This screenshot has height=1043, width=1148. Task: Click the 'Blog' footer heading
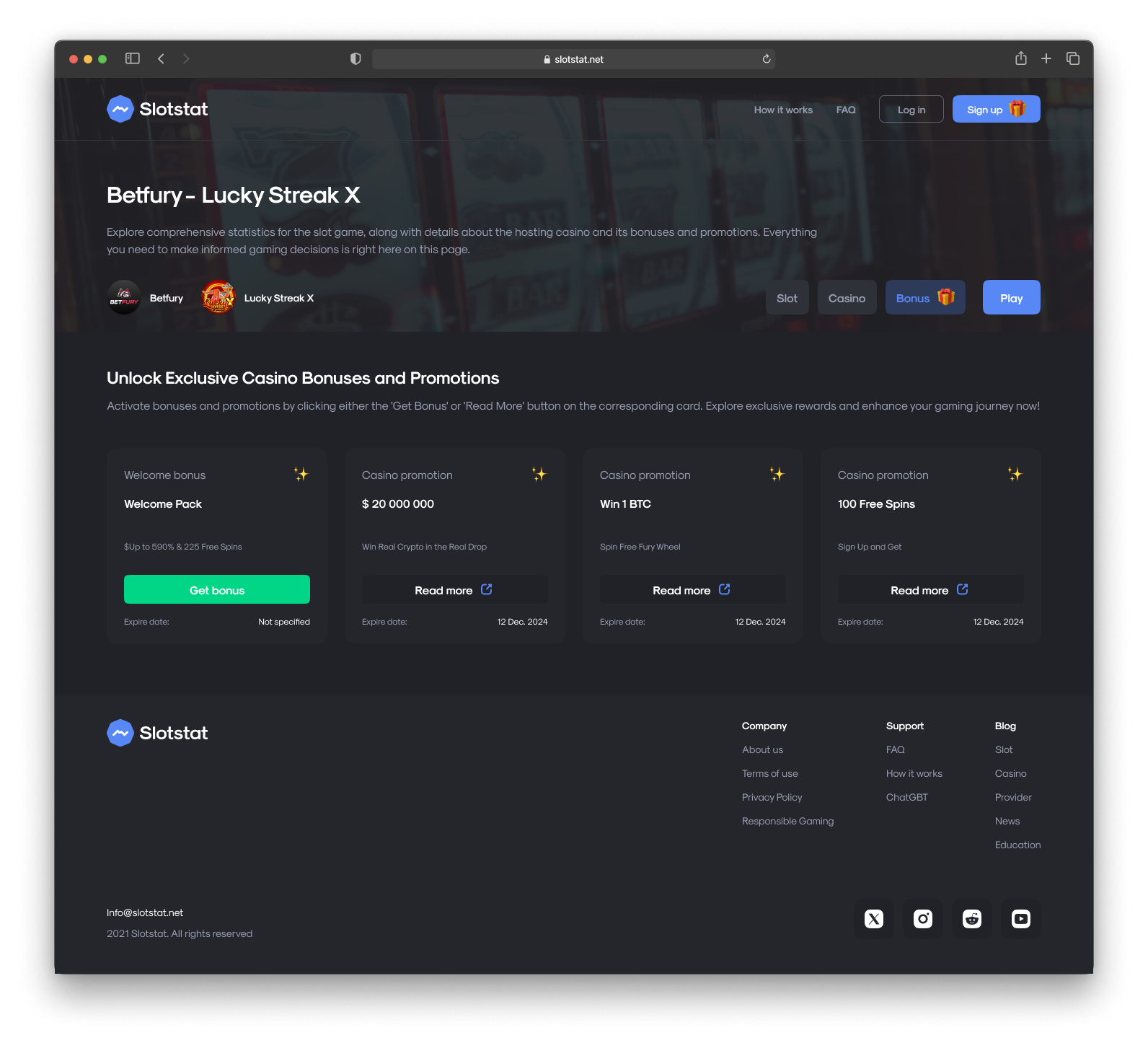point(1005,726)
